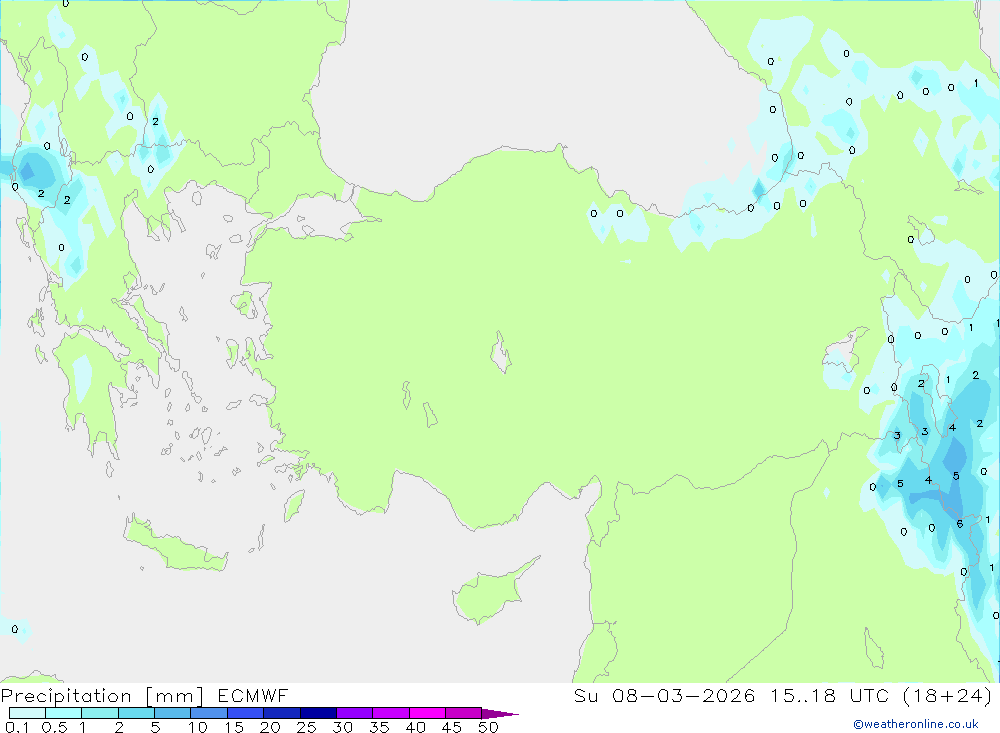Click the '(18+24)' forecast offset text
This screenshot has width=1000, height=733.
[x=947, y=695]
